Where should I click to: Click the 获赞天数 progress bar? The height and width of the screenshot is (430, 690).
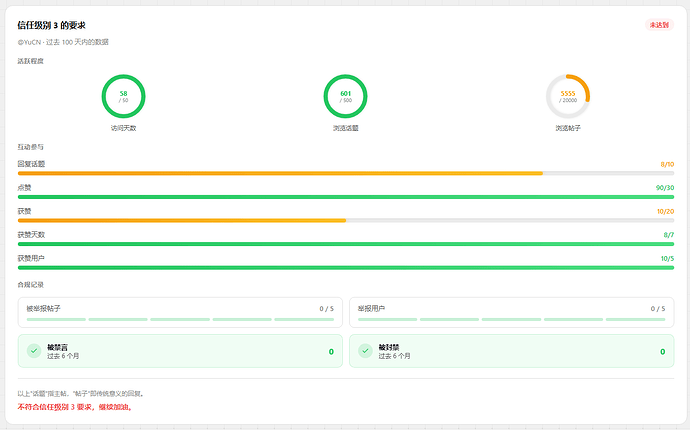coord(345,244)
